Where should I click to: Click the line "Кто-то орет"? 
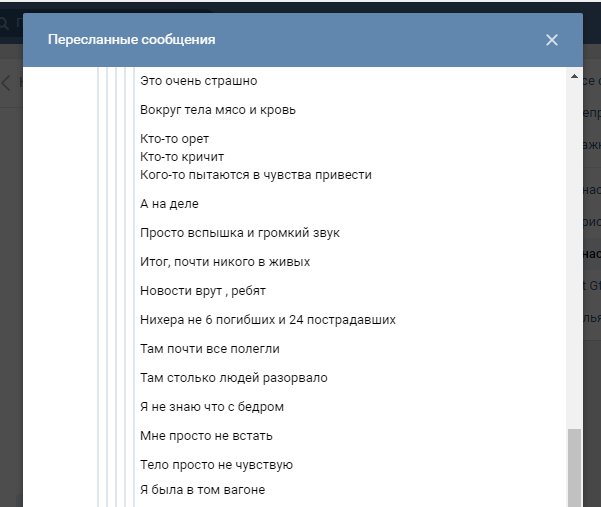tap(175, 138)
